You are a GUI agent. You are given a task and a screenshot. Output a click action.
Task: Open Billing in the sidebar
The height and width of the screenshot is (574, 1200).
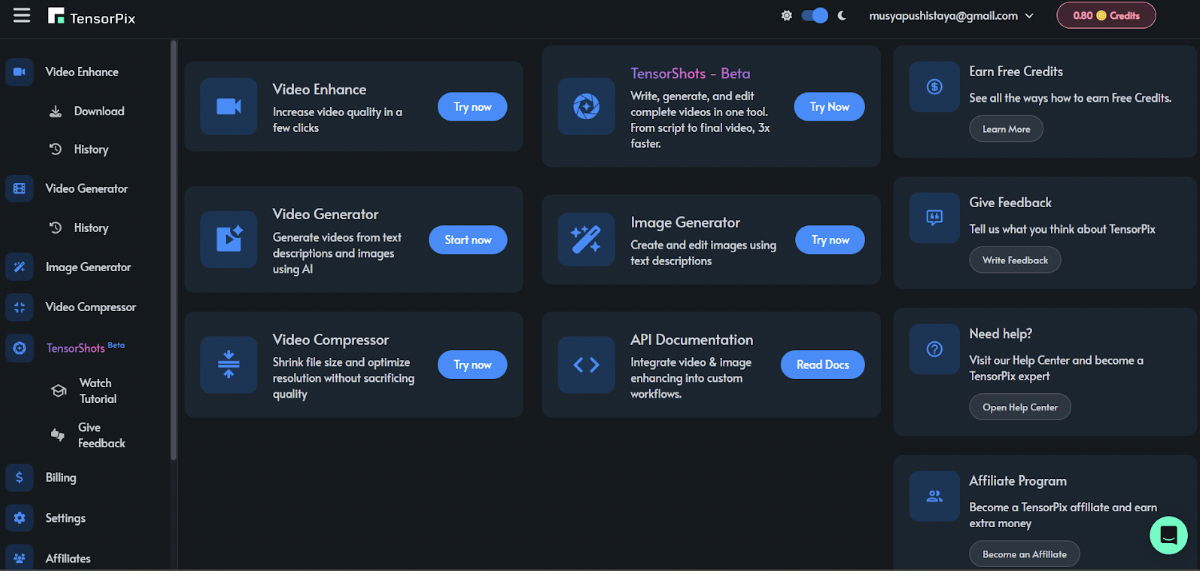[x=61, y=478]
